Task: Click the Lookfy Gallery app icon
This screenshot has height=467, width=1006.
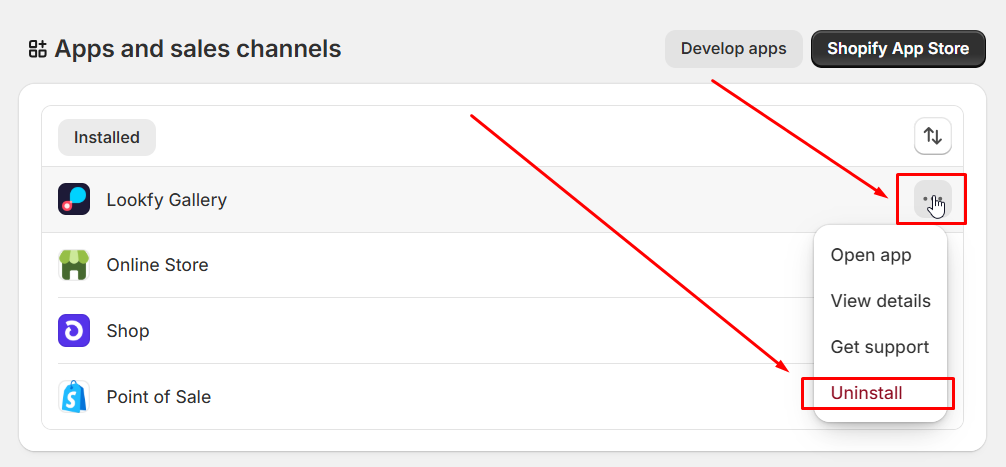Action: (74, 199)
